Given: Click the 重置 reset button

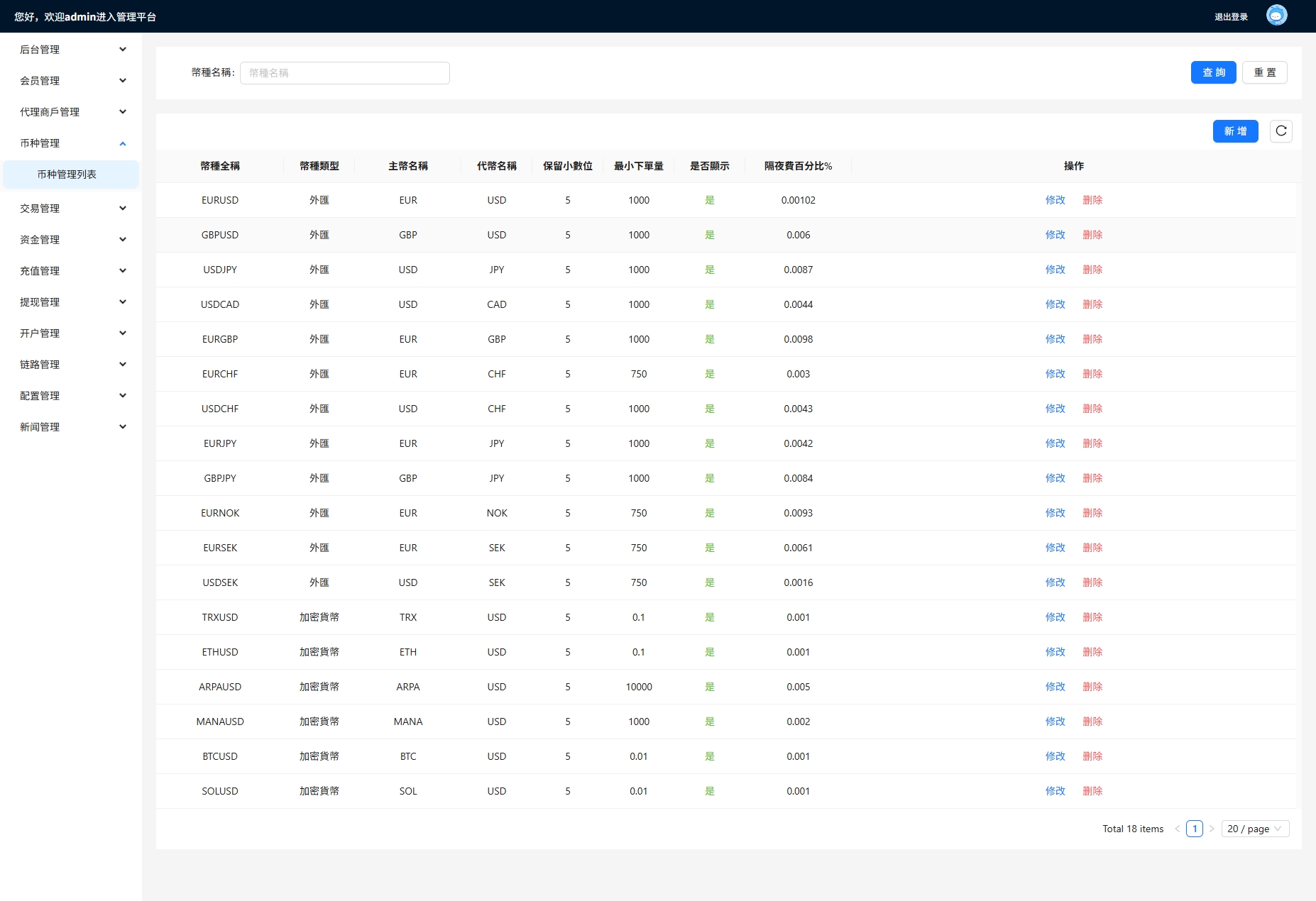Looking at the screenshot, I should coord(1264,72).
